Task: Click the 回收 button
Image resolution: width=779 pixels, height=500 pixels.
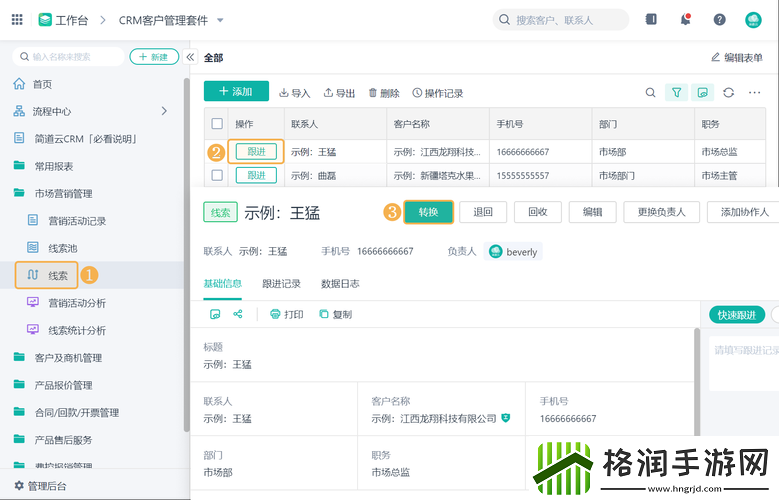Action: tap(538, 212)
